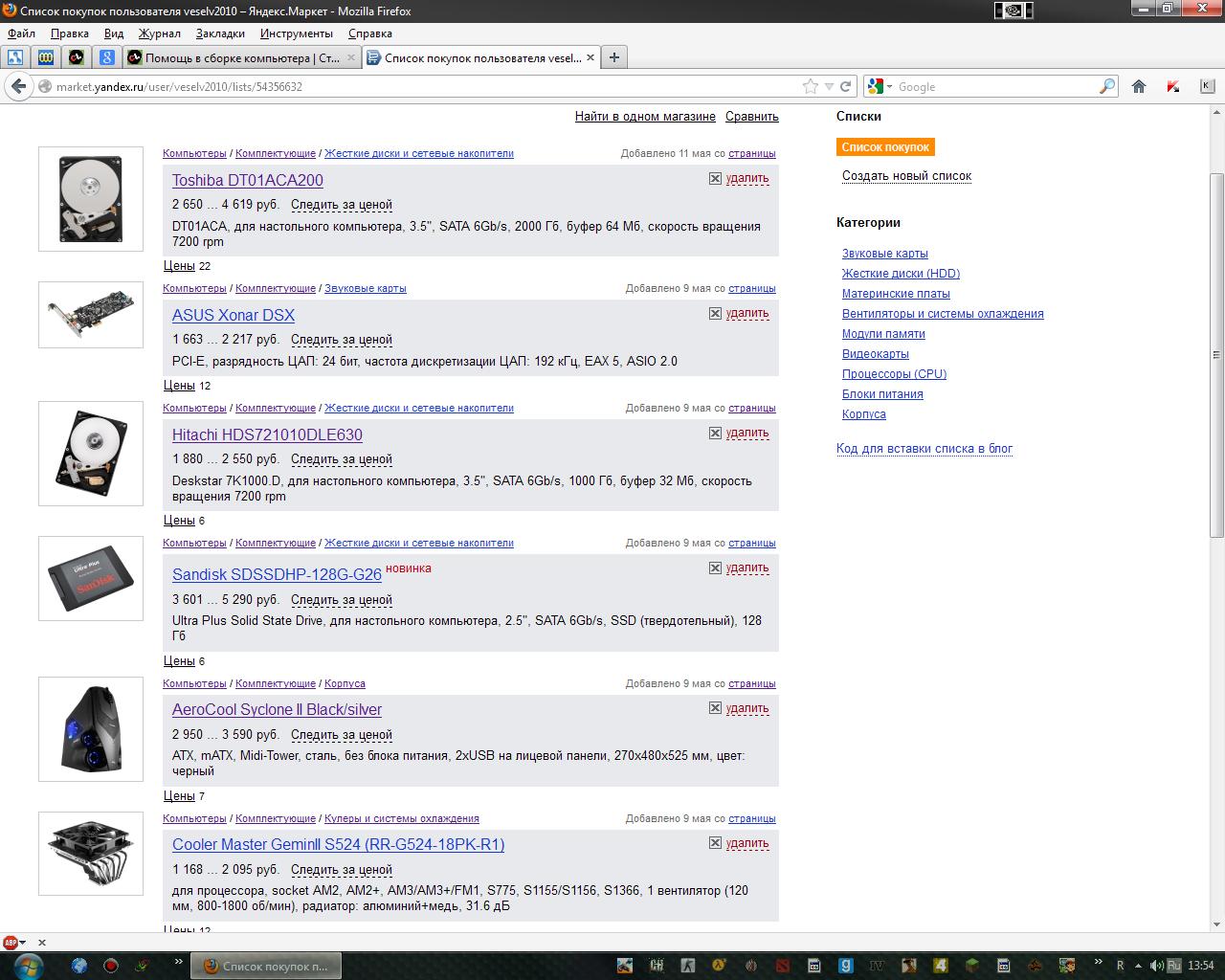The height and width of the screenshot is (980, 1225).
Task: Open Firefox home page via the house icon
Action: (x=1139, y=86)
